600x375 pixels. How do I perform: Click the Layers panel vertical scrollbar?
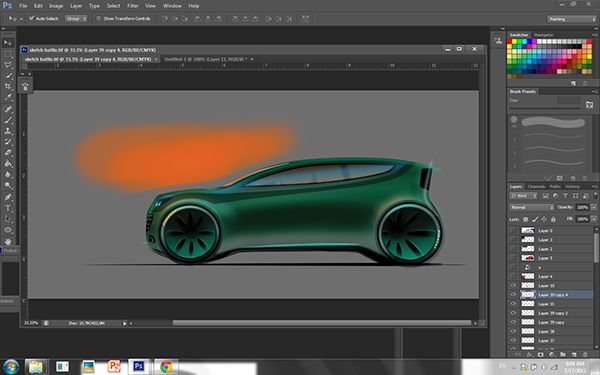[596, 249]
